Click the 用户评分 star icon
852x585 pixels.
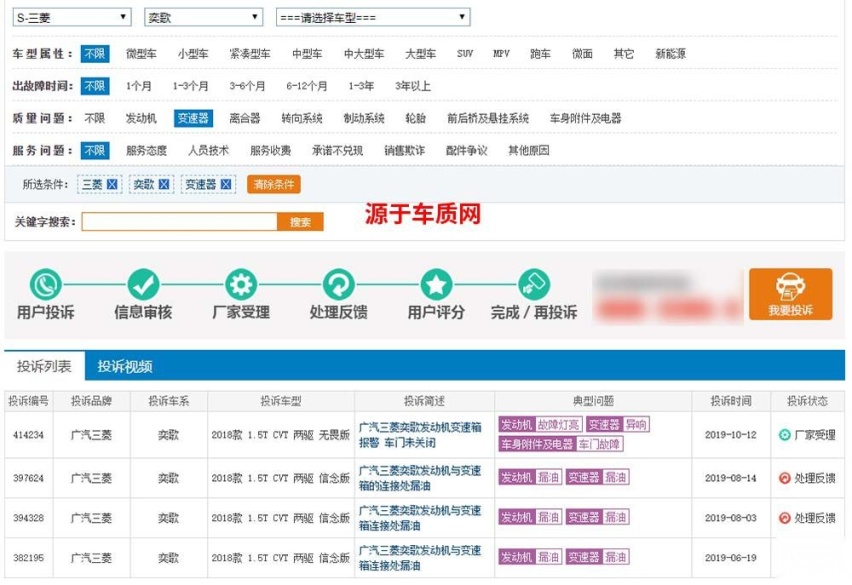pos(436,284)
